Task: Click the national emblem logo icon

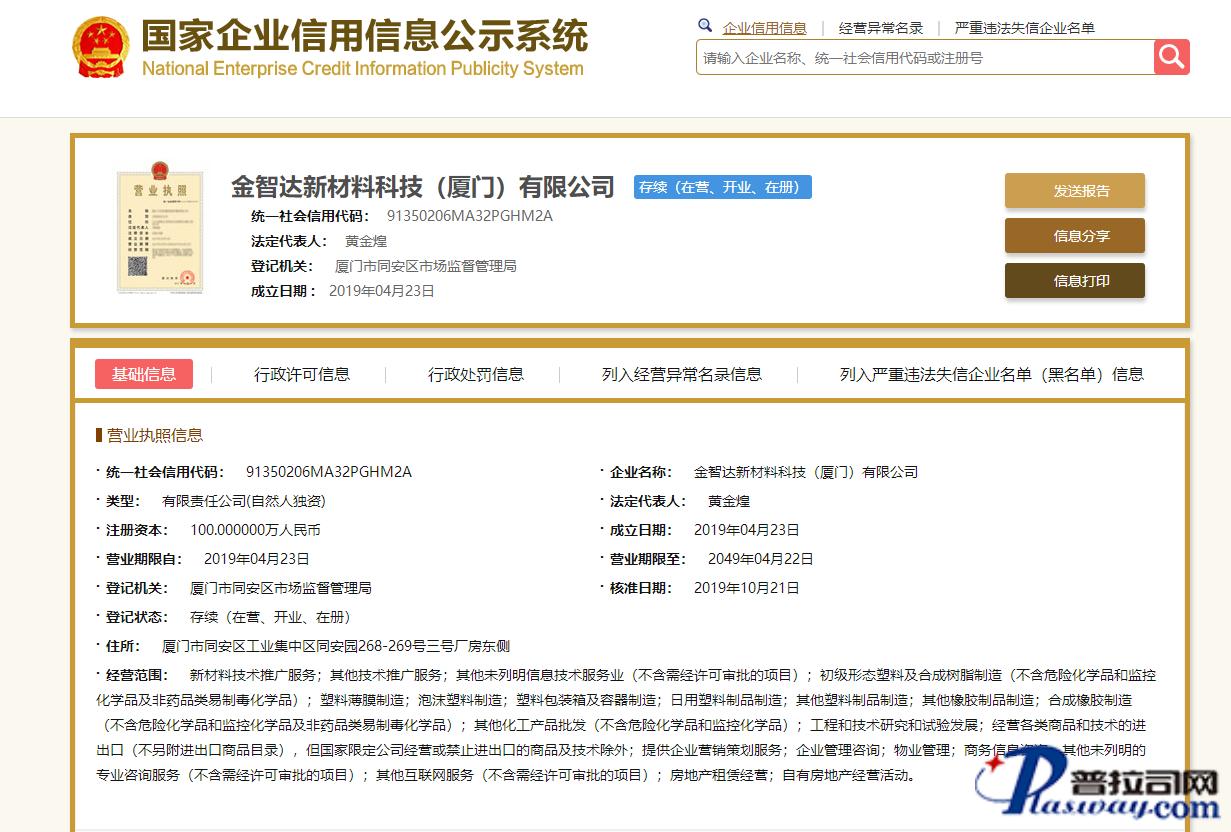Action: (101, 47)
